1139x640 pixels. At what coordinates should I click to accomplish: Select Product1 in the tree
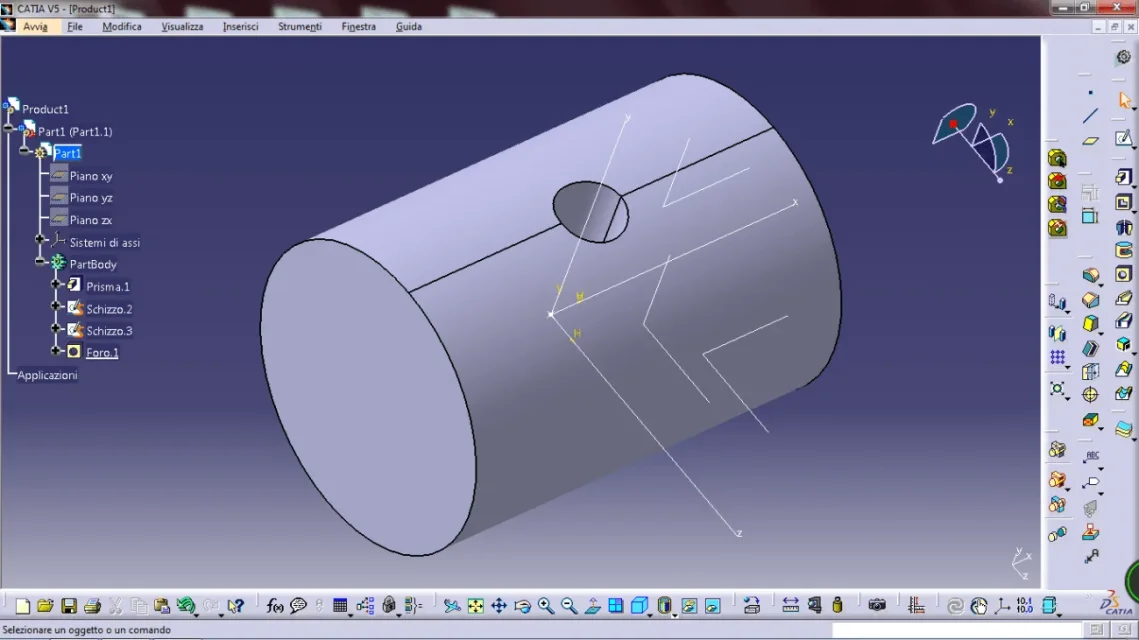(x=45, y=109)
